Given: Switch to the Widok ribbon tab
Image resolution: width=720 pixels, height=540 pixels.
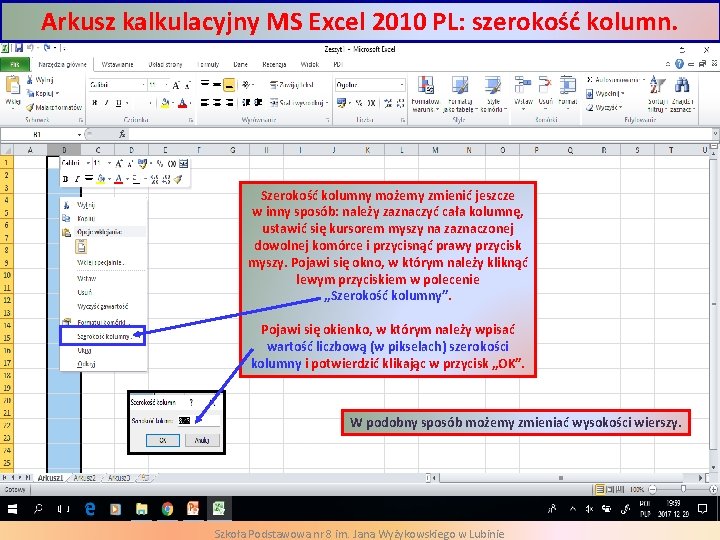Looking at the screenshot, I should (x=309, y=65).
